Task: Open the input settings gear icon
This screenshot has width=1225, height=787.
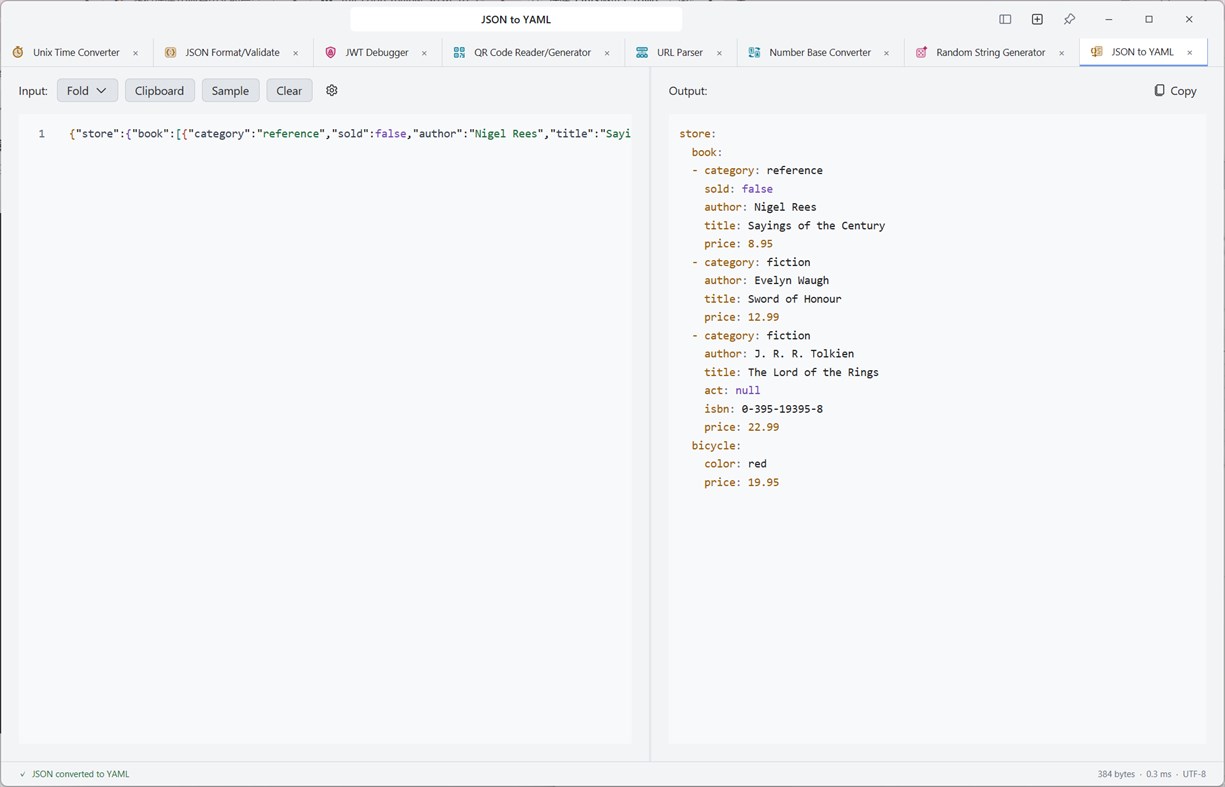Action: [332, 90]
